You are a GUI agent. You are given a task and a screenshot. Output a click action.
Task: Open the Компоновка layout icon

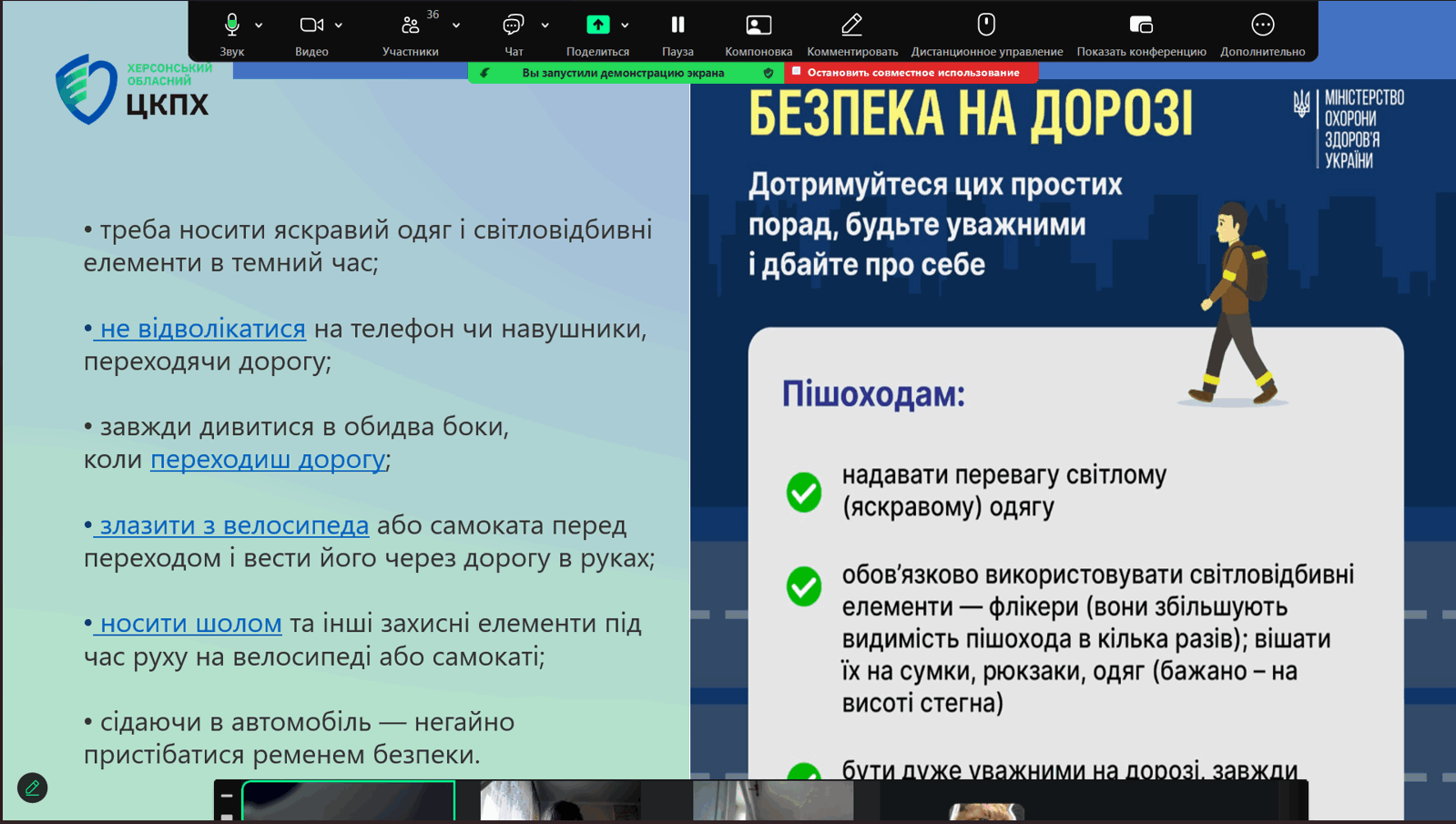coord(759,25)
